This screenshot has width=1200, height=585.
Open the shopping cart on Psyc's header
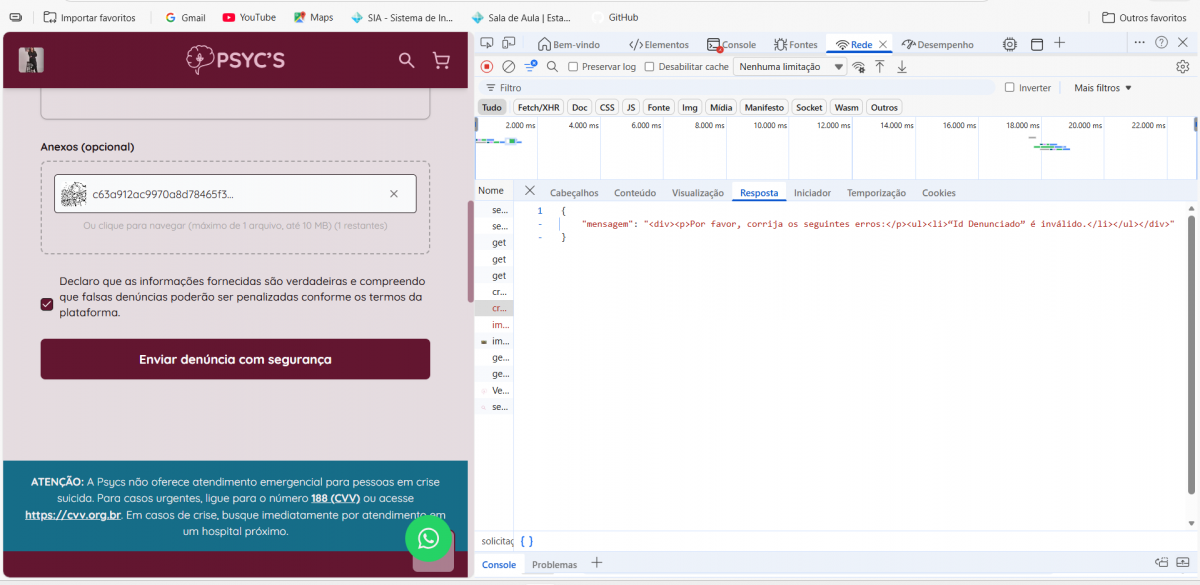pyautogui.click(x=441, y=60)
